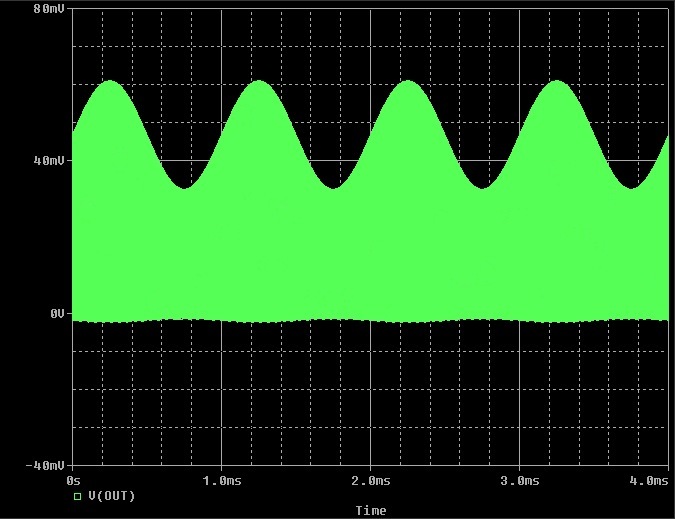Click the 2.0ms x-axis label
Image resolution: width=675 pixels, height=519 pixels.
pyautogui.click(x=371, y=480)
